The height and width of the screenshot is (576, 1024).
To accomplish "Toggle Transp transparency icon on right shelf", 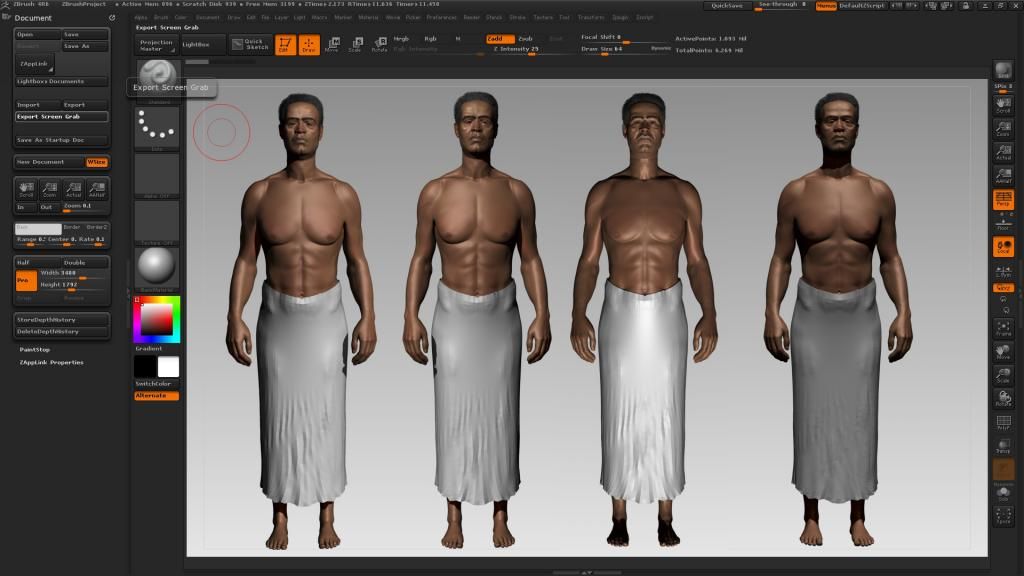I will click(1003, 446).
